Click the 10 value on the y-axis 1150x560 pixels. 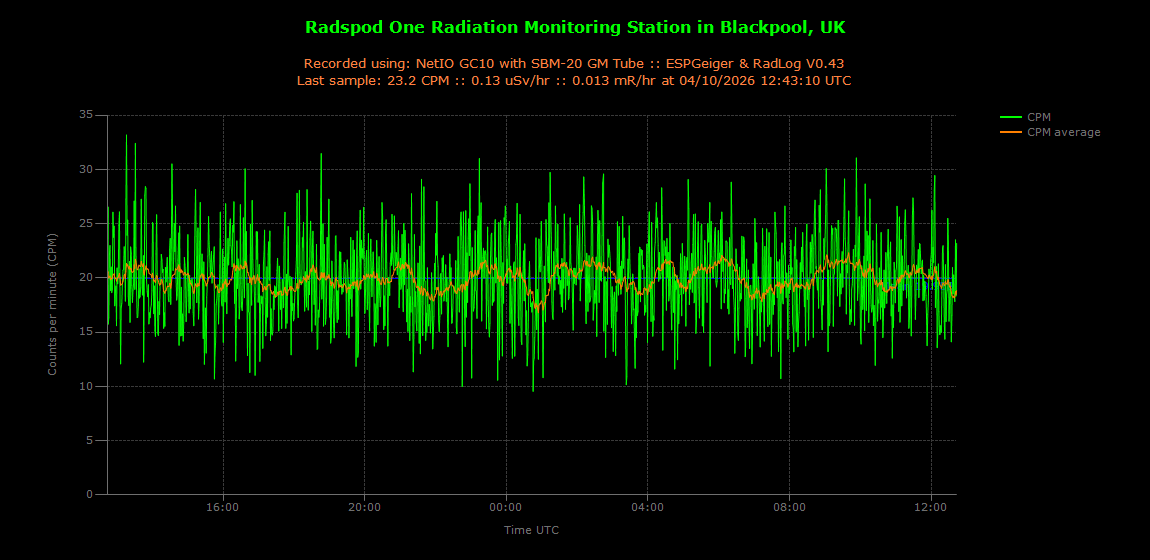click(x=87, y=386)
